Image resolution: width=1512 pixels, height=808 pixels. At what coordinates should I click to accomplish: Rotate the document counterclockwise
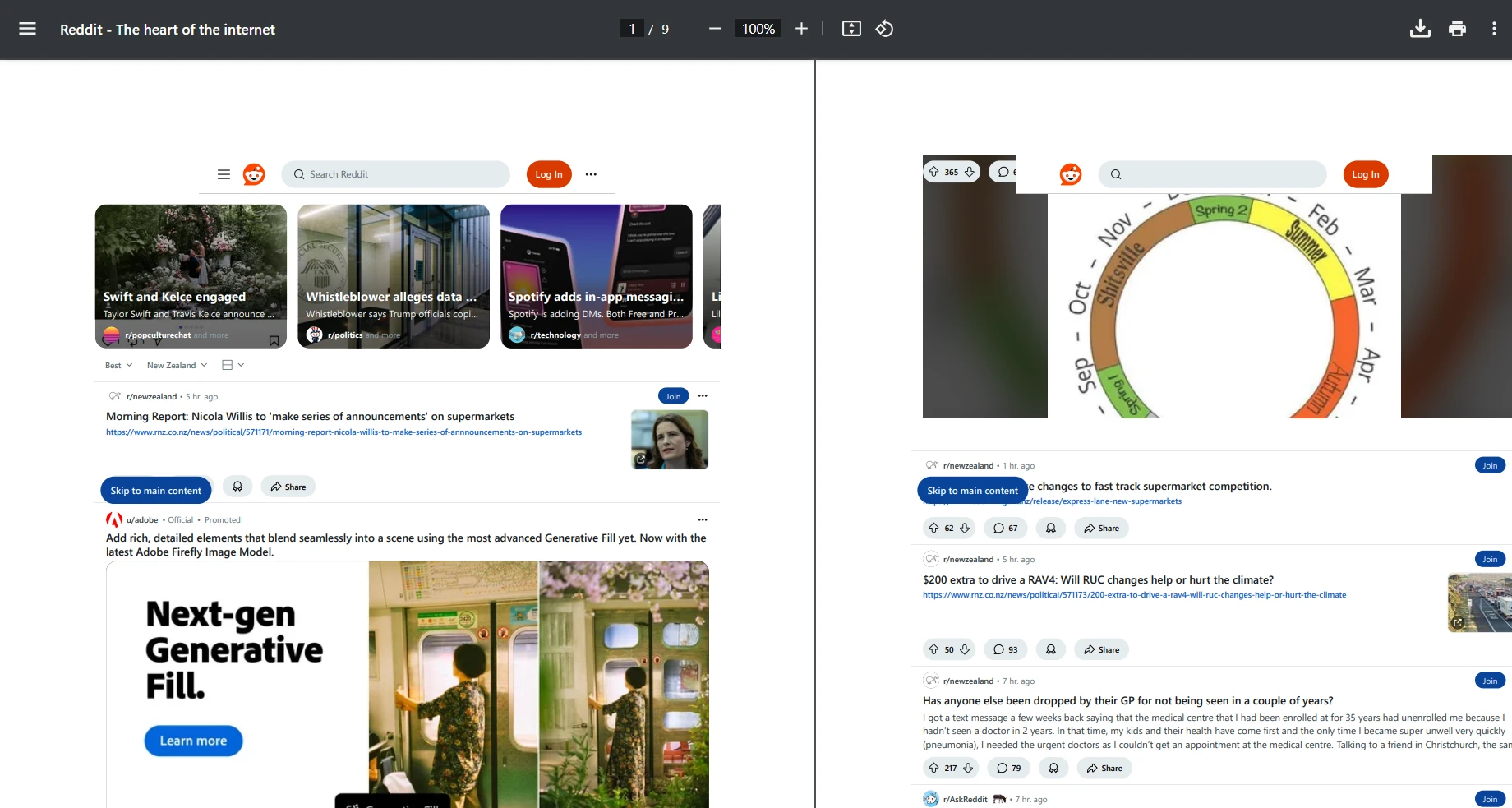pyautogui.click(x=884, y=29)
